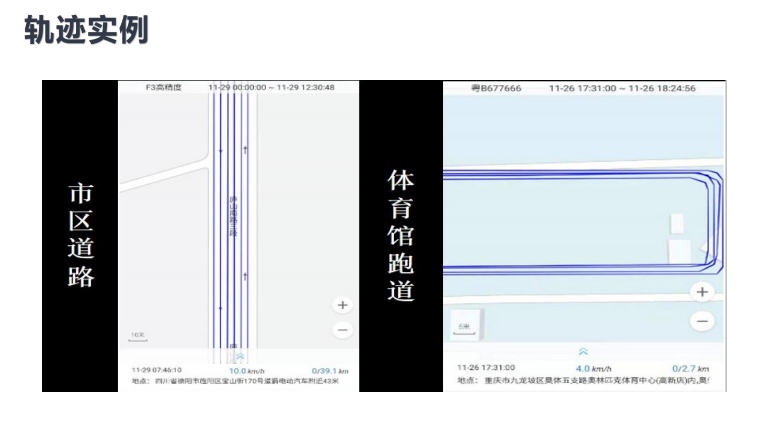Screen dimensions: 765x425
Task: Click the 粤B677666 vehicle plate title
Action: (x=496, y=88)
